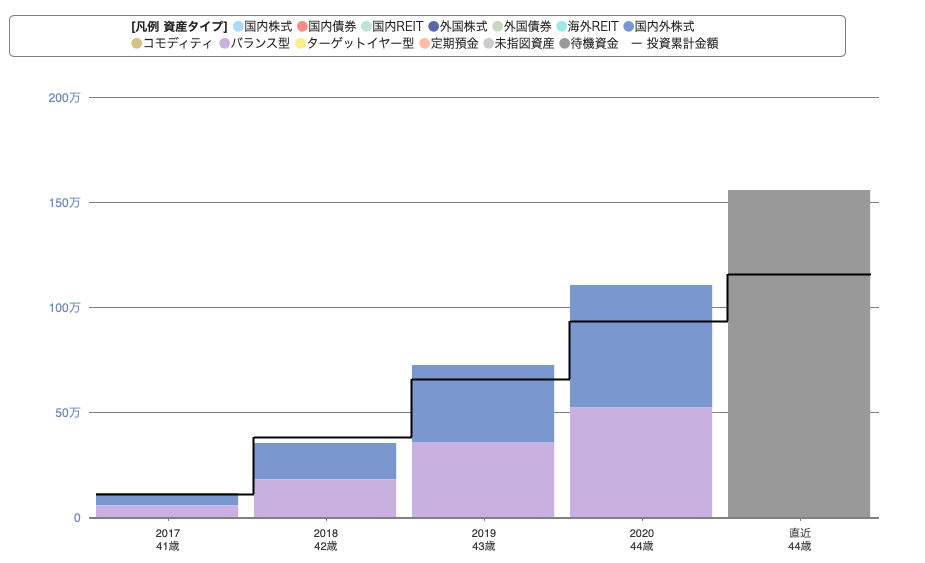Select the バランス型 legend label

260,44
